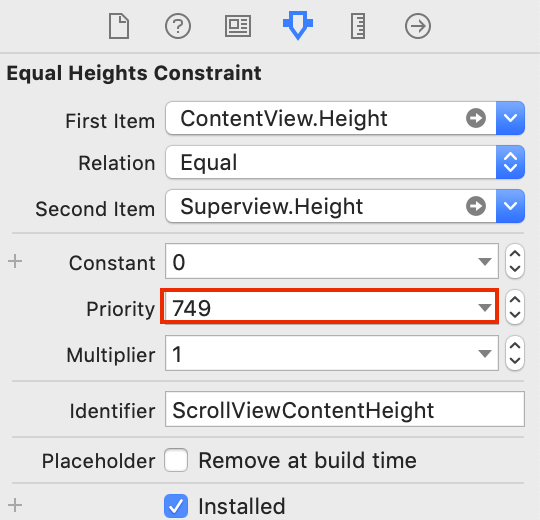Image resolution: width=540 pixels, height=520 pixels.
Task: Open the Connections inspector arrow icon
Action: [418, 26]
